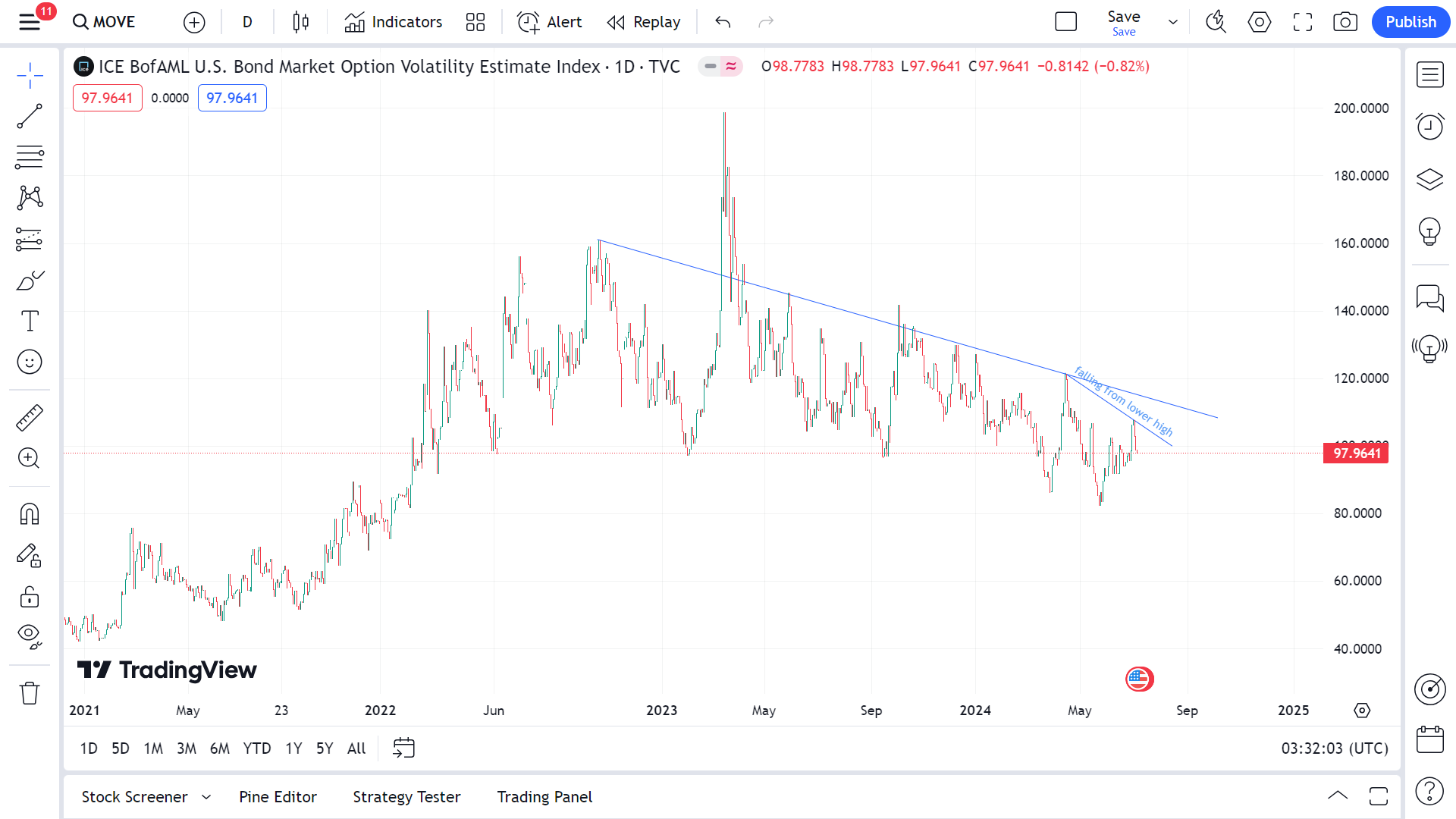Select the trend line drawing tool
This screenshot has height=819, width=1456.
[x=30, y=116]
